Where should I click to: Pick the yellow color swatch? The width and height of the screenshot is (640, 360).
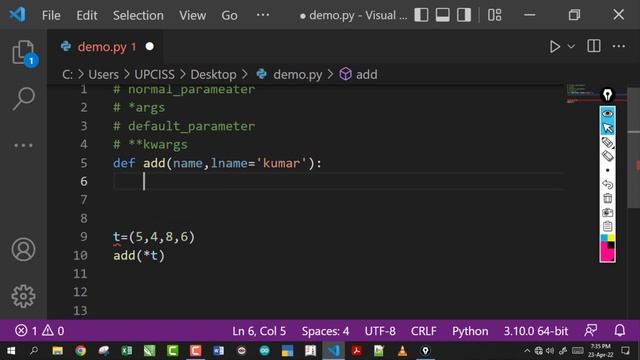611,238
